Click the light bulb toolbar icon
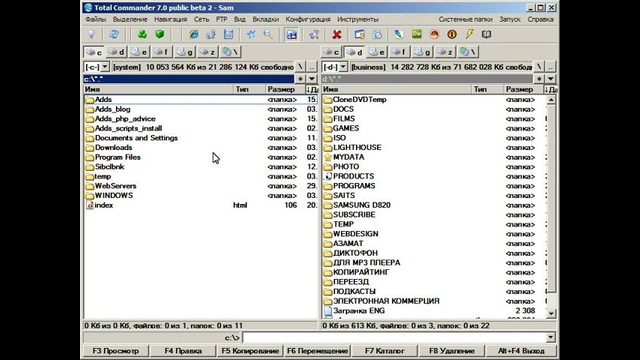Screen dimensions: 640x360 click(x=91, y=34)
